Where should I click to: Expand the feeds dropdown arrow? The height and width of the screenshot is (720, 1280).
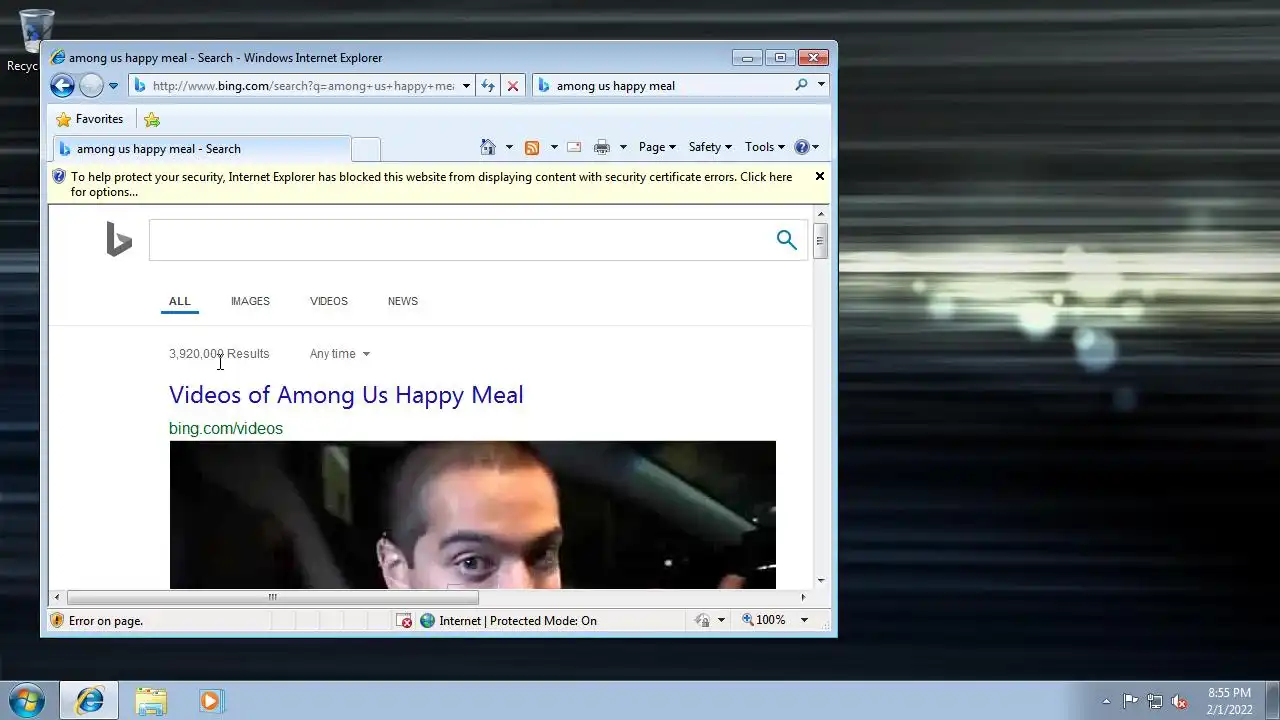(x=554, y=147)
